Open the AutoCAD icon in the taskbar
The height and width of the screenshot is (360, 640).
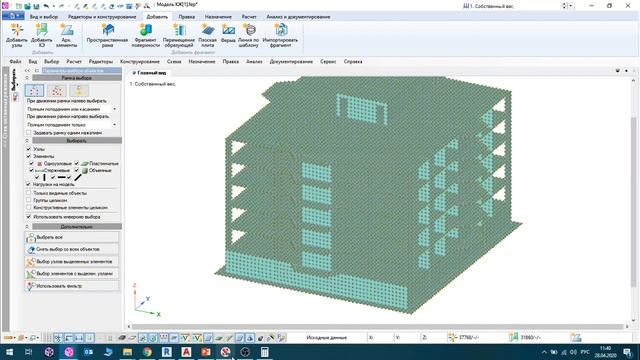coord(186,352)
